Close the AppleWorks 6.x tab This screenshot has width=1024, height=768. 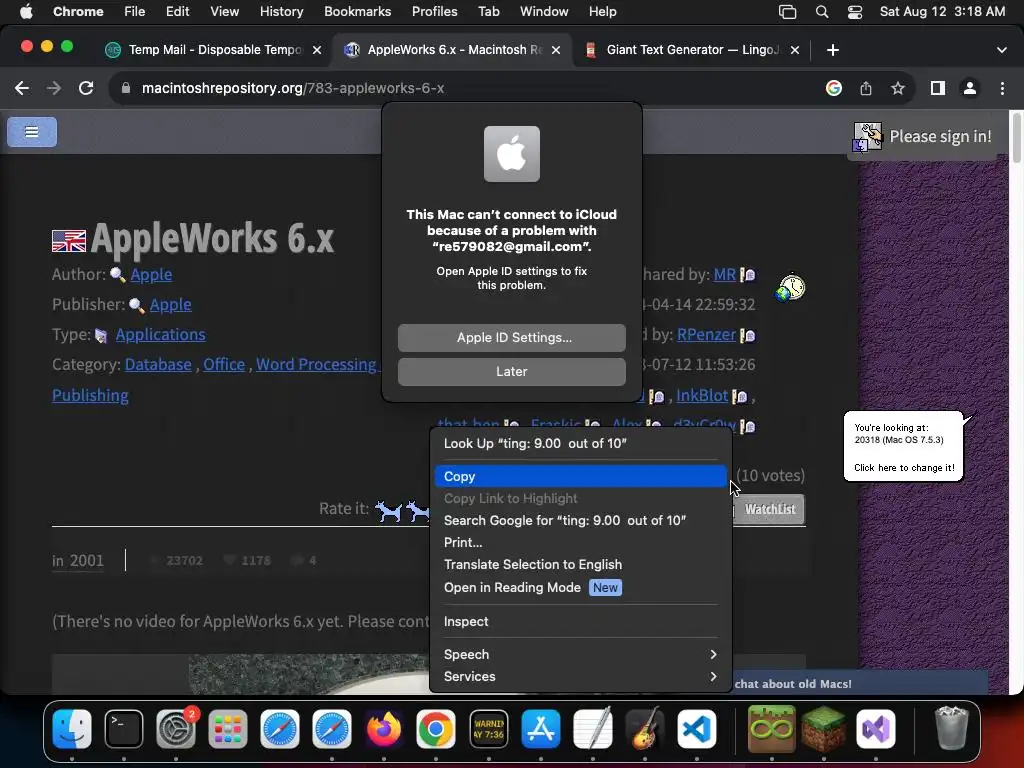(556, 50)
